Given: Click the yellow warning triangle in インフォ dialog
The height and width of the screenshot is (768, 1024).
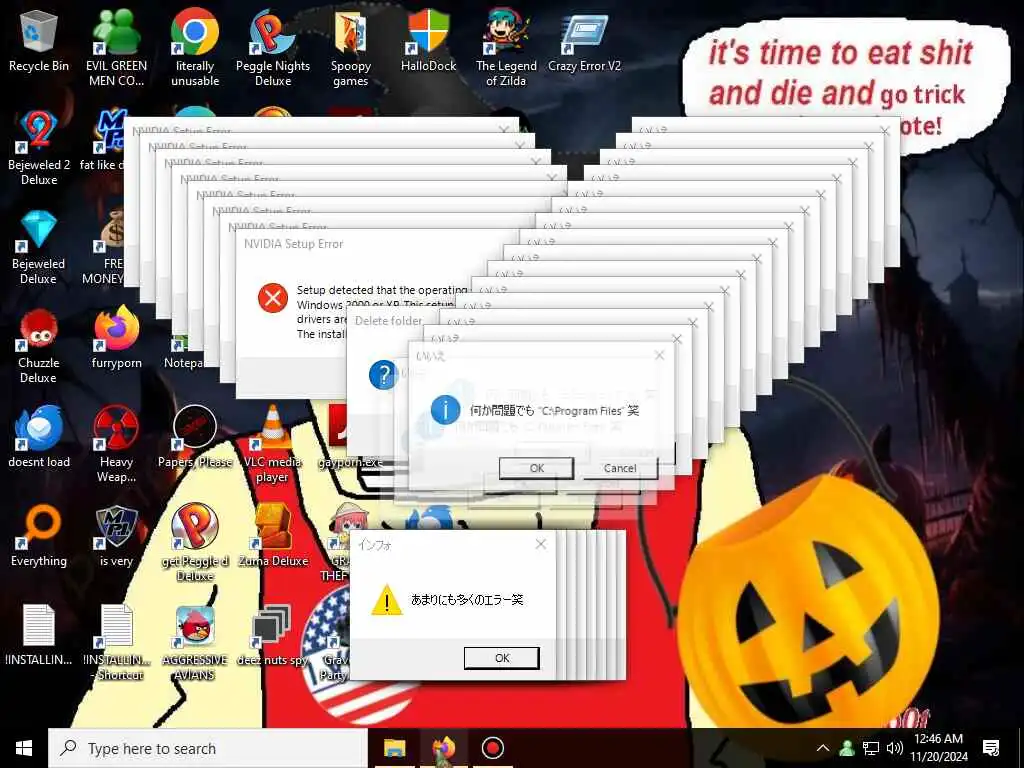Looking at the screenshot, I should 387,600.
